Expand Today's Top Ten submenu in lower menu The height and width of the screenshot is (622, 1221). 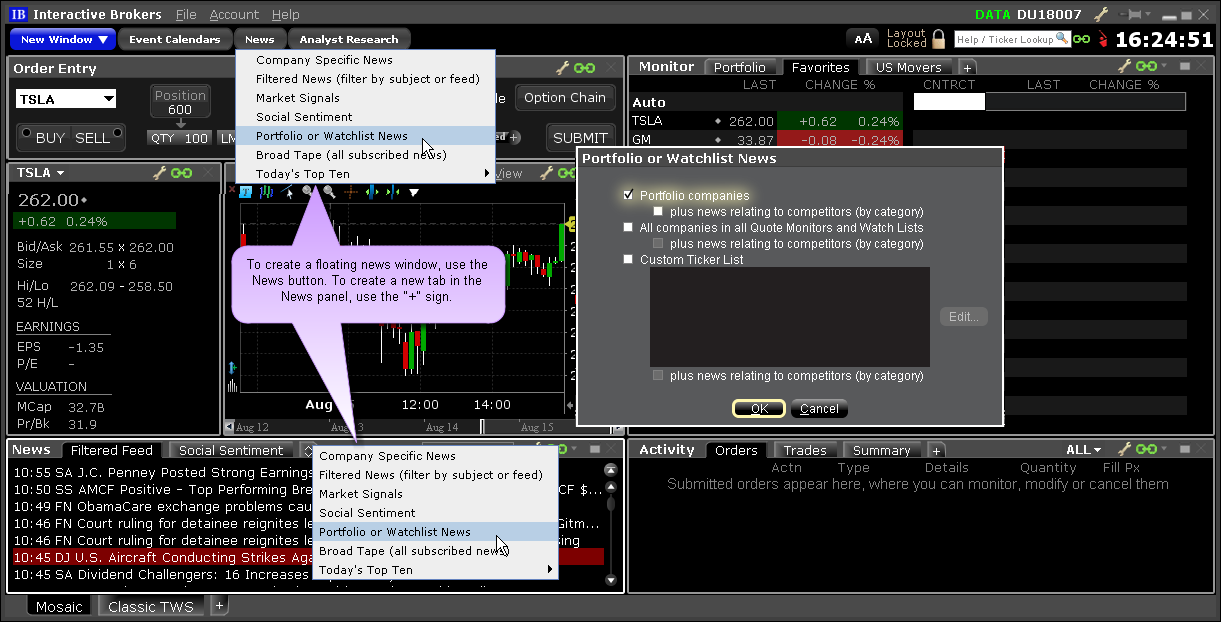(551, 570)
